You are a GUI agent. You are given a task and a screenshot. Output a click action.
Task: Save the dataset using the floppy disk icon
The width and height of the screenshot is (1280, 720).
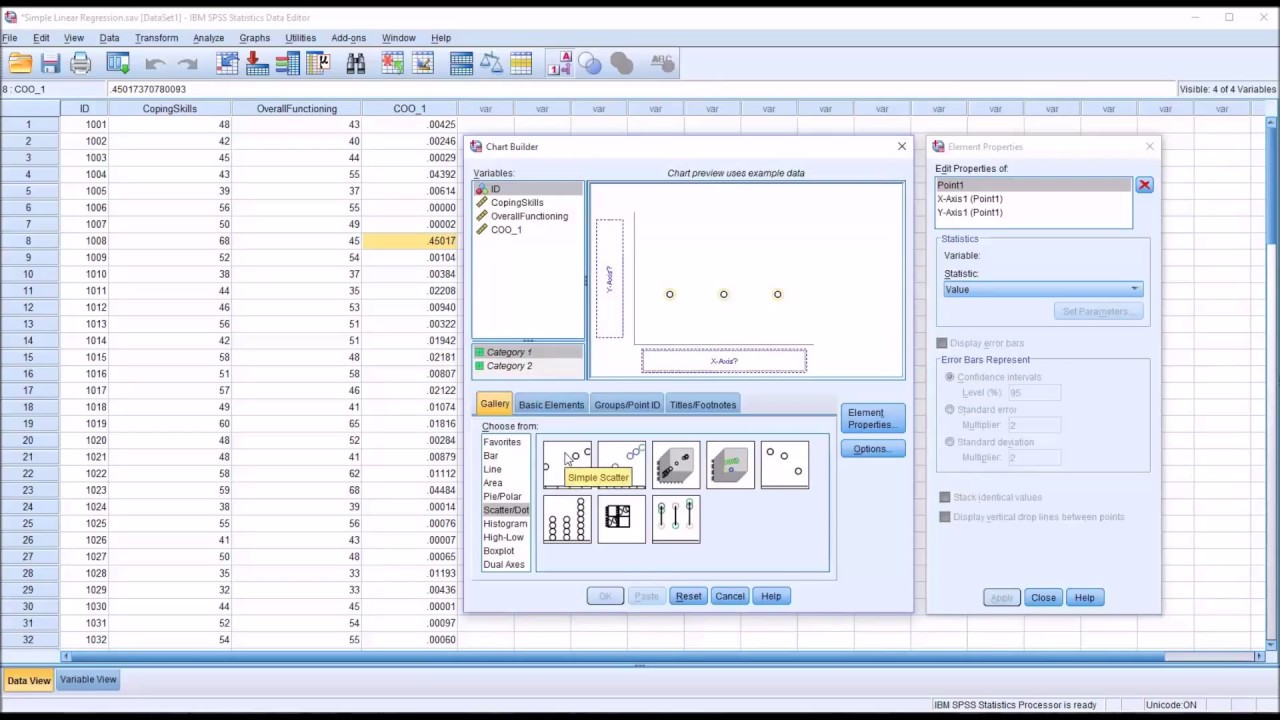click(x=50, y=64)
